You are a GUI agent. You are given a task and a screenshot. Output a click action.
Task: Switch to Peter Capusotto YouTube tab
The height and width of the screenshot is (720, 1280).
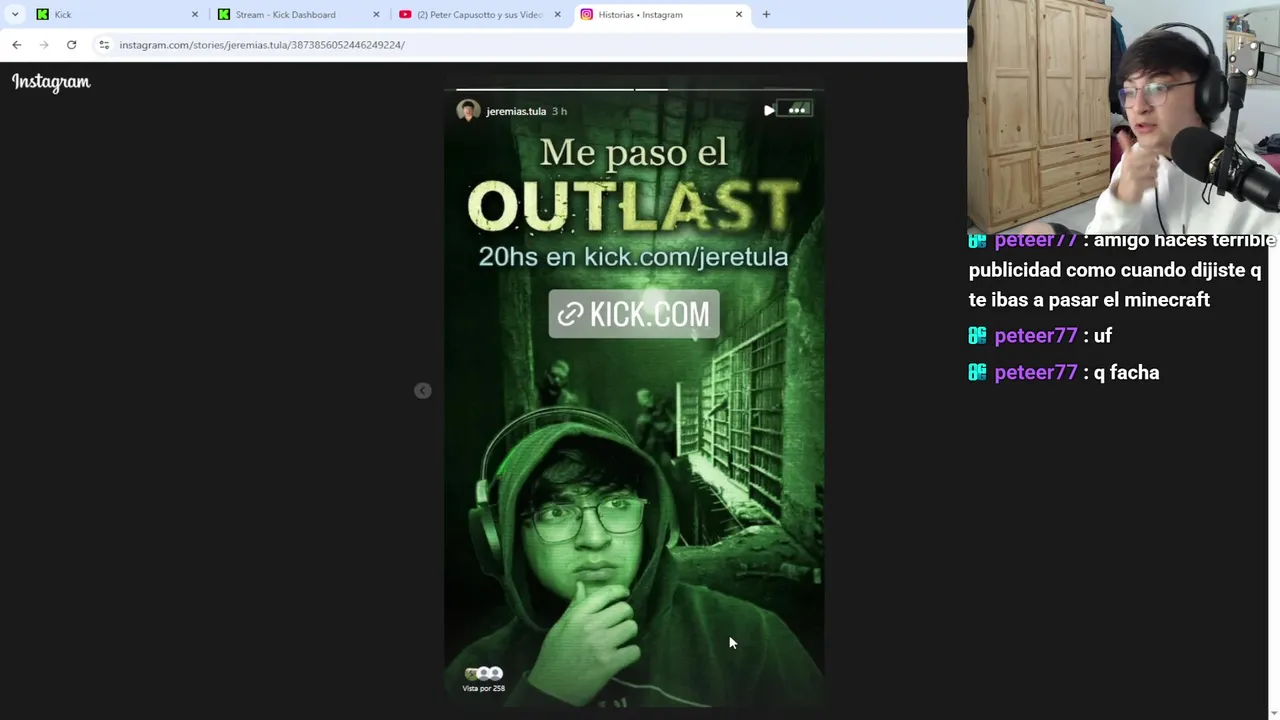479,14
